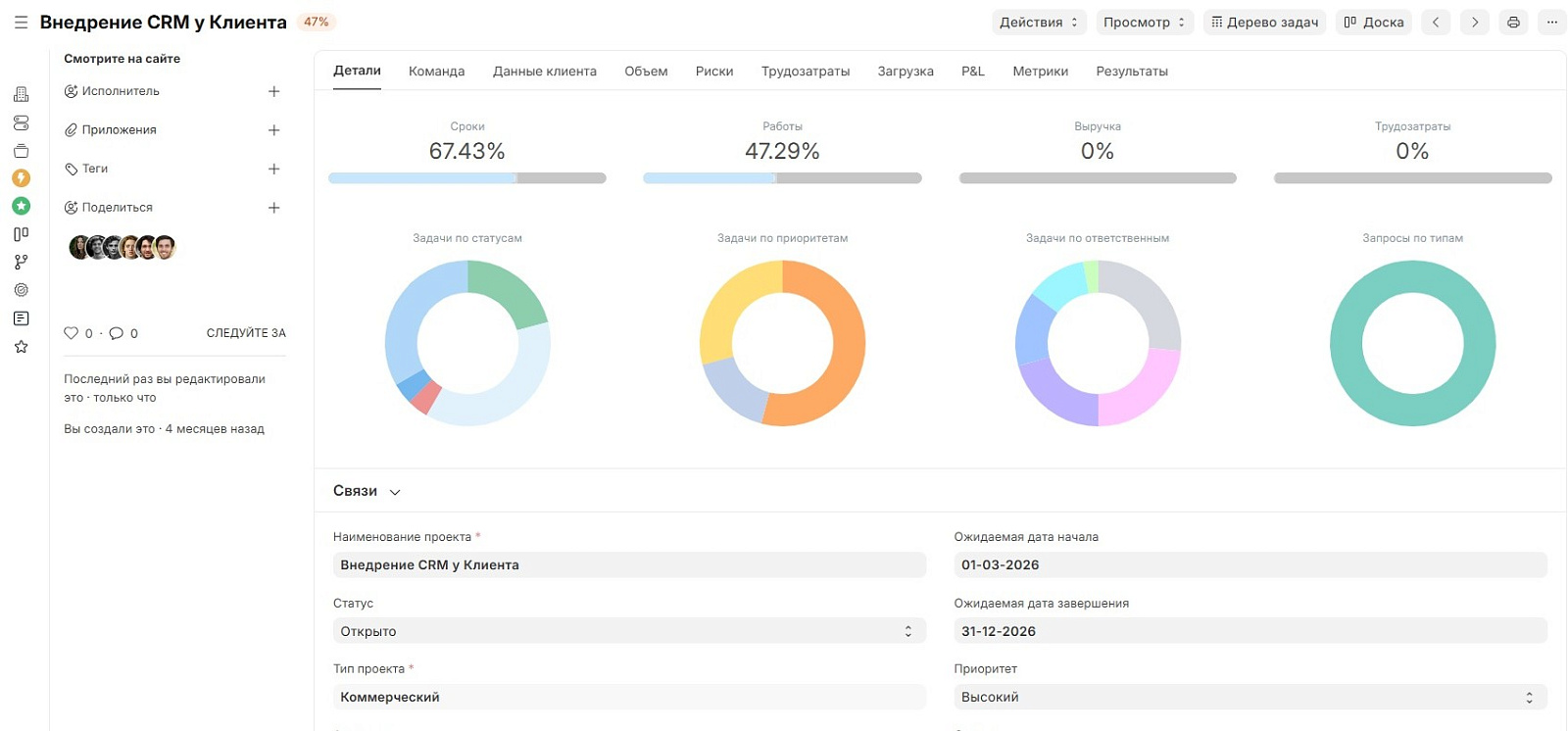
Task: Click the Работы 47.29% progress bar
Action: tap(782, 178)
